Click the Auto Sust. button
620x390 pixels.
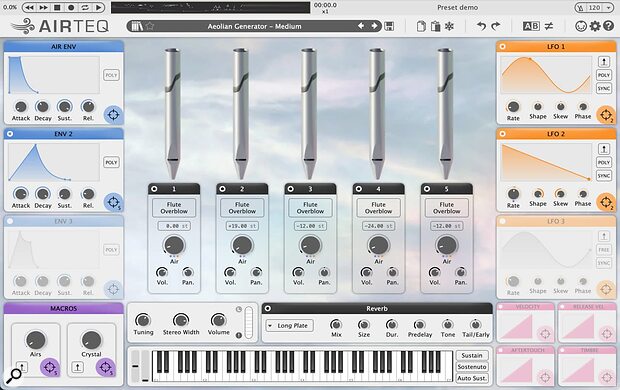pyautogui.click(x=472, y=378)
